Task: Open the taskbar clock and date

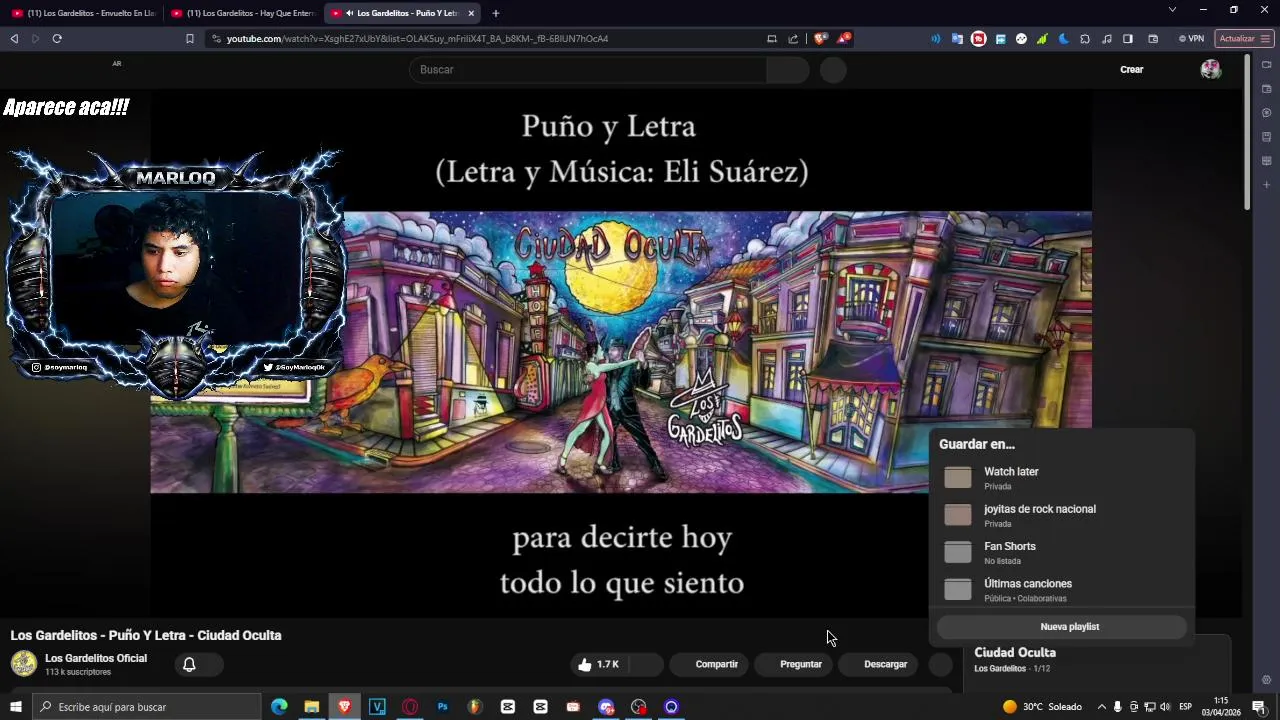Action: pos(1221,707)
